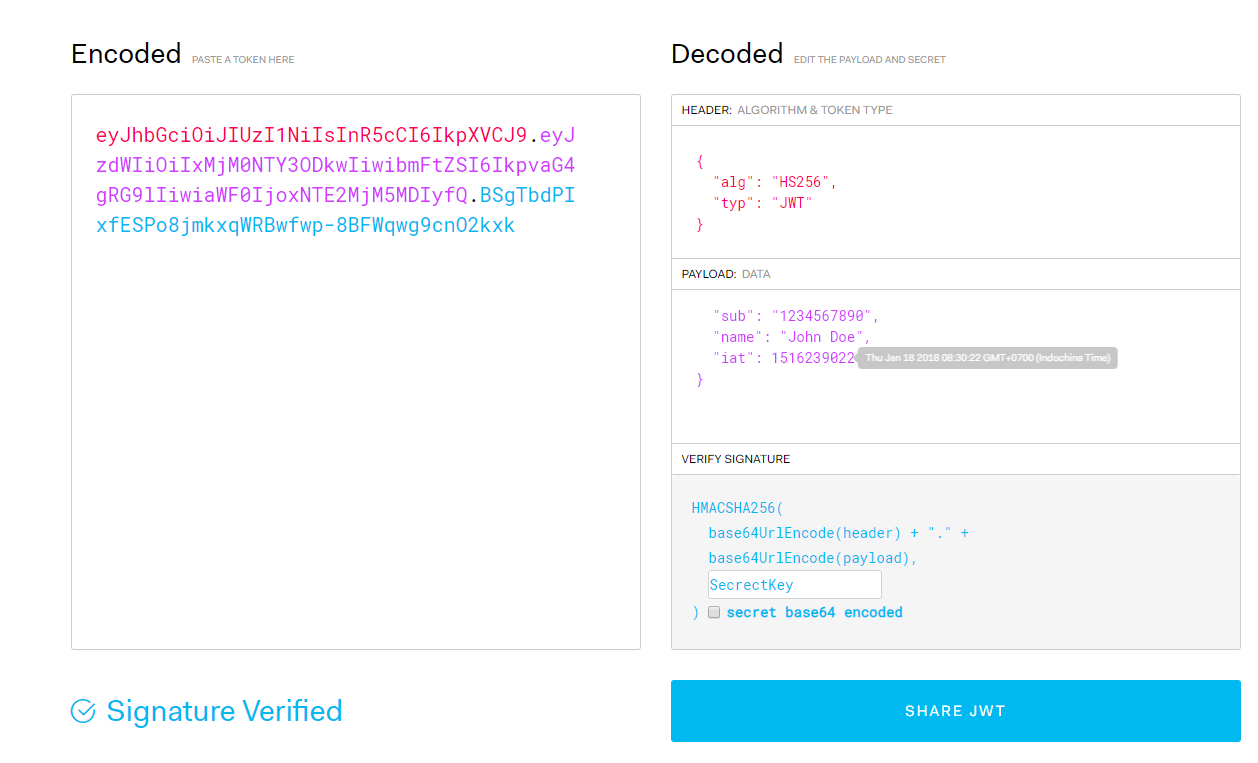This screenshot has width=1258, height=763.
Task: Click the secret base64 encoded label
Action: click(x=815, y=612)
